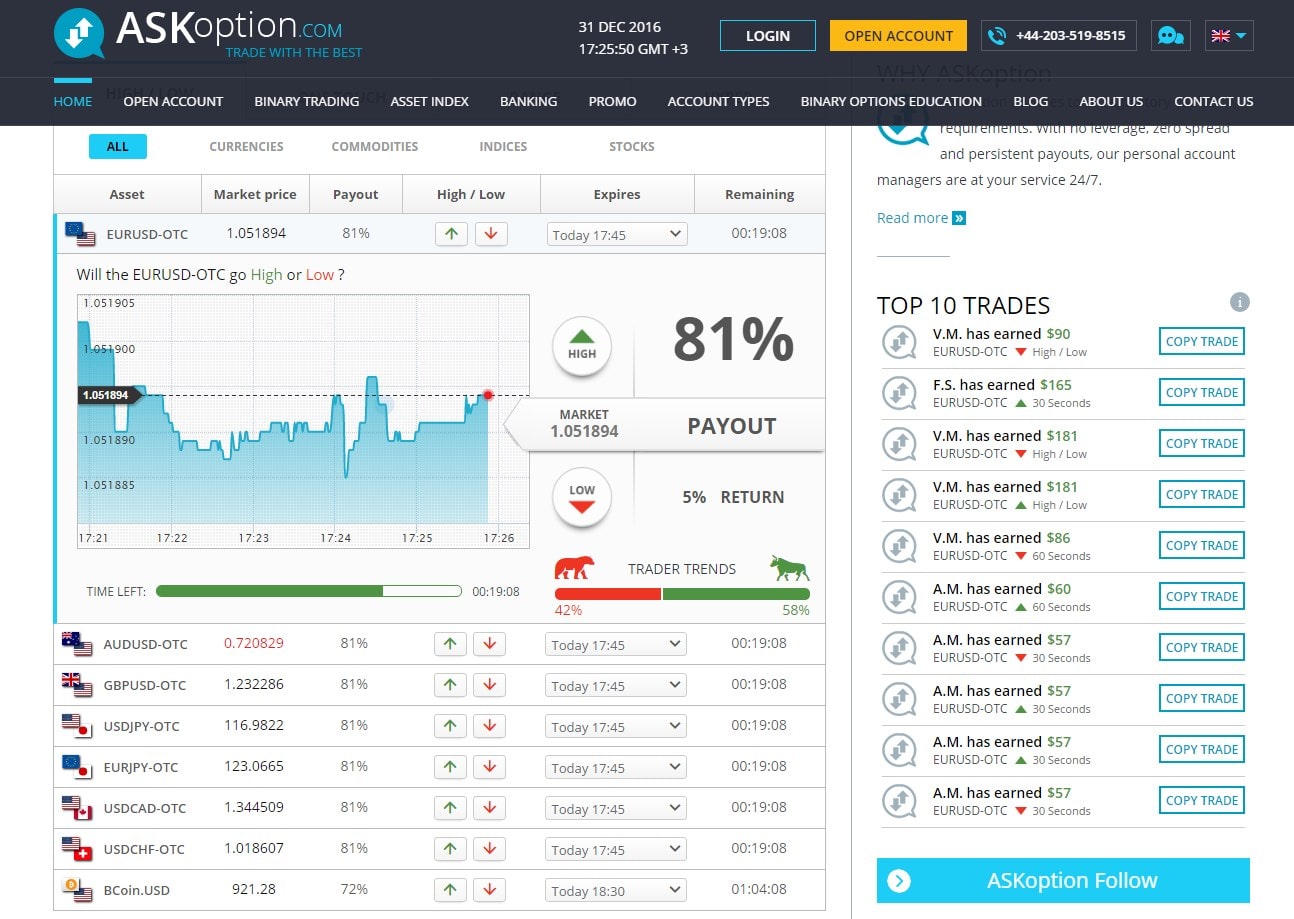Open live chat bubbles icon

click(1170, 36)
